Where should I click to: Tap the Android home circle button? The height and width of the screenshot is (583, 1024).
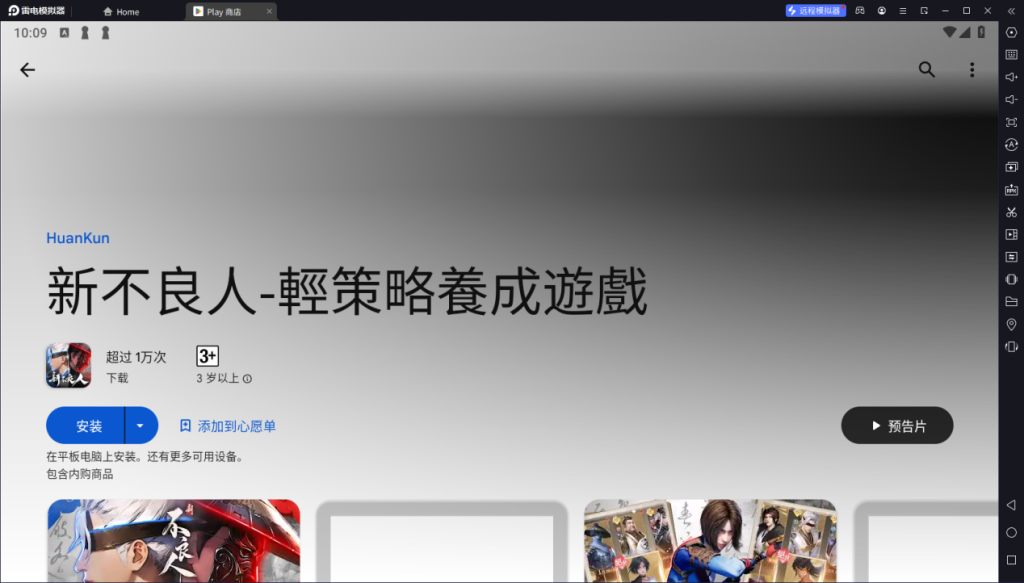point(1011,533)
